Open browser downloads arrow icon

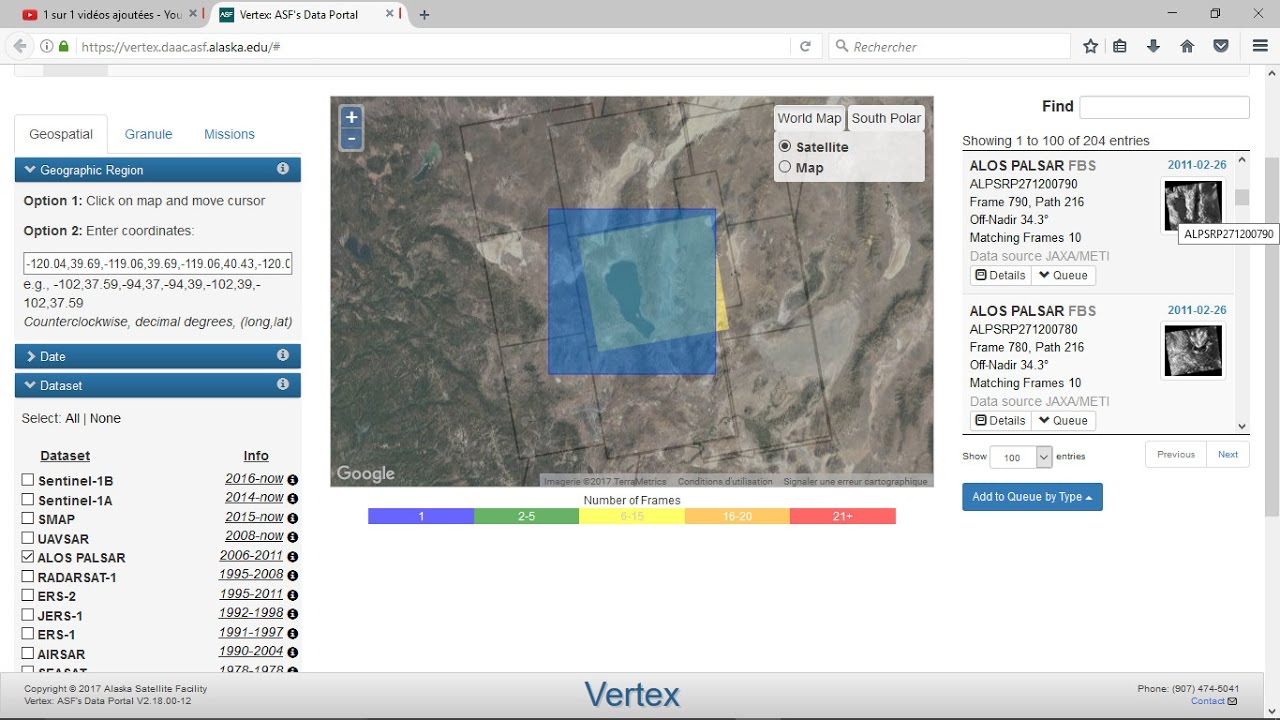[1154, 46]
